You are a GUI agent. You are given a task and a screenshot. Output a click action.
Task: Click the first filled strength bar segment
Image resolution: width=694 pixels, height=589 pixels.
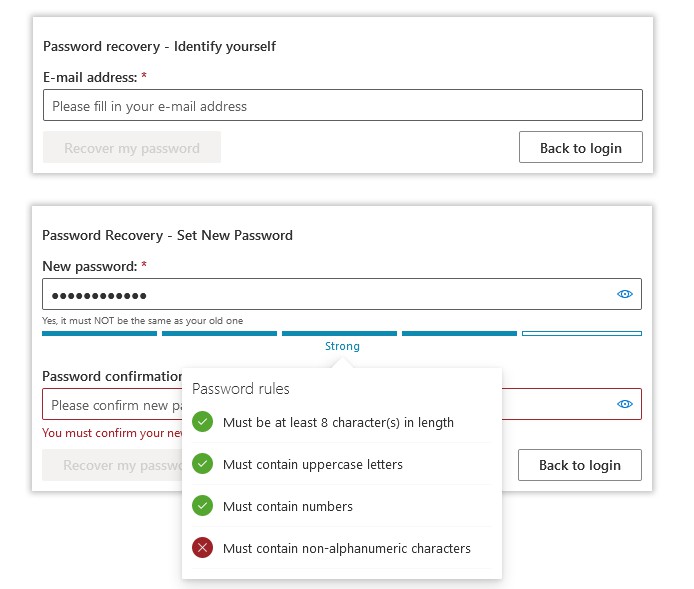pos(99,333)
